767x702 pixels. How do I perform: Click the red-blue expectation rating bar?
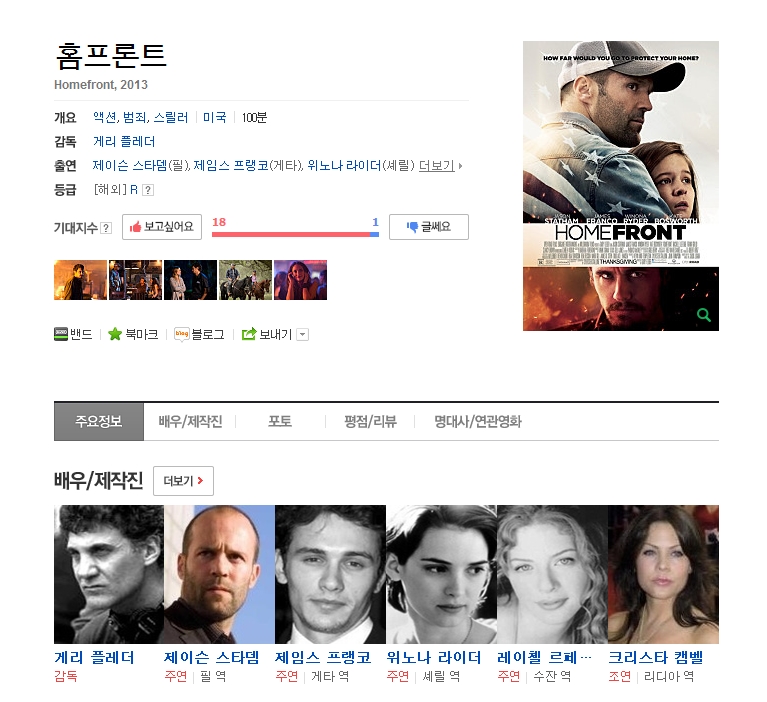(x=295, y=234)
